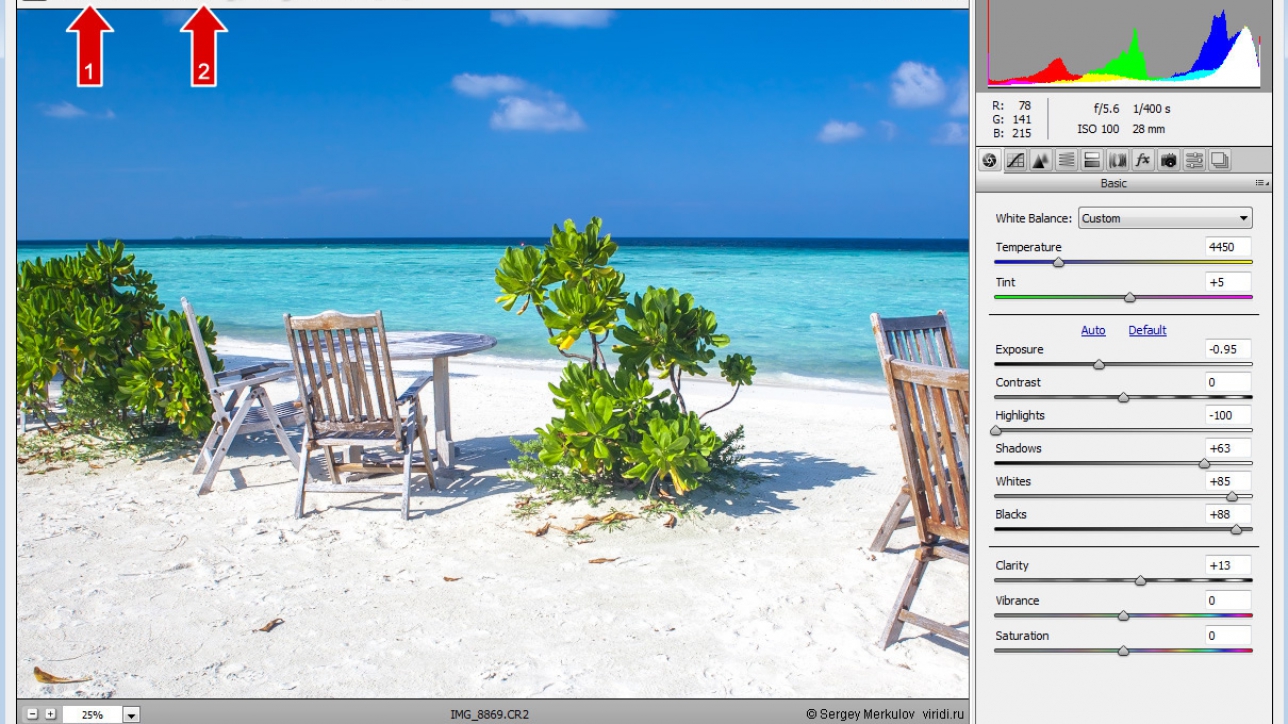
Task: Expand the White Balance dropdown
Action: [1165, 218]
